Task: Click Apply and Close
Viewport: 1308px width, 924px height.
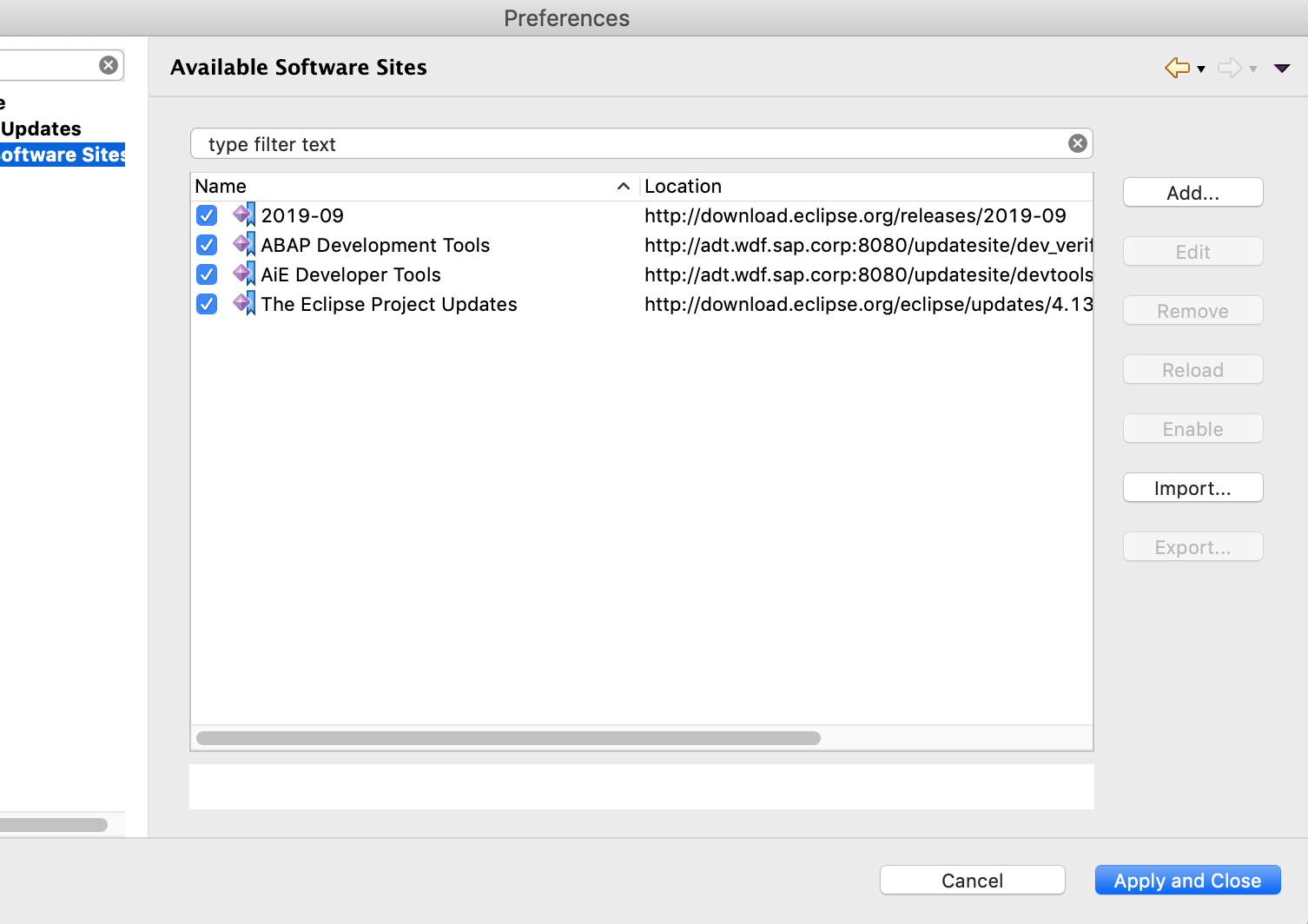Action: click(x=1187, y=880)
